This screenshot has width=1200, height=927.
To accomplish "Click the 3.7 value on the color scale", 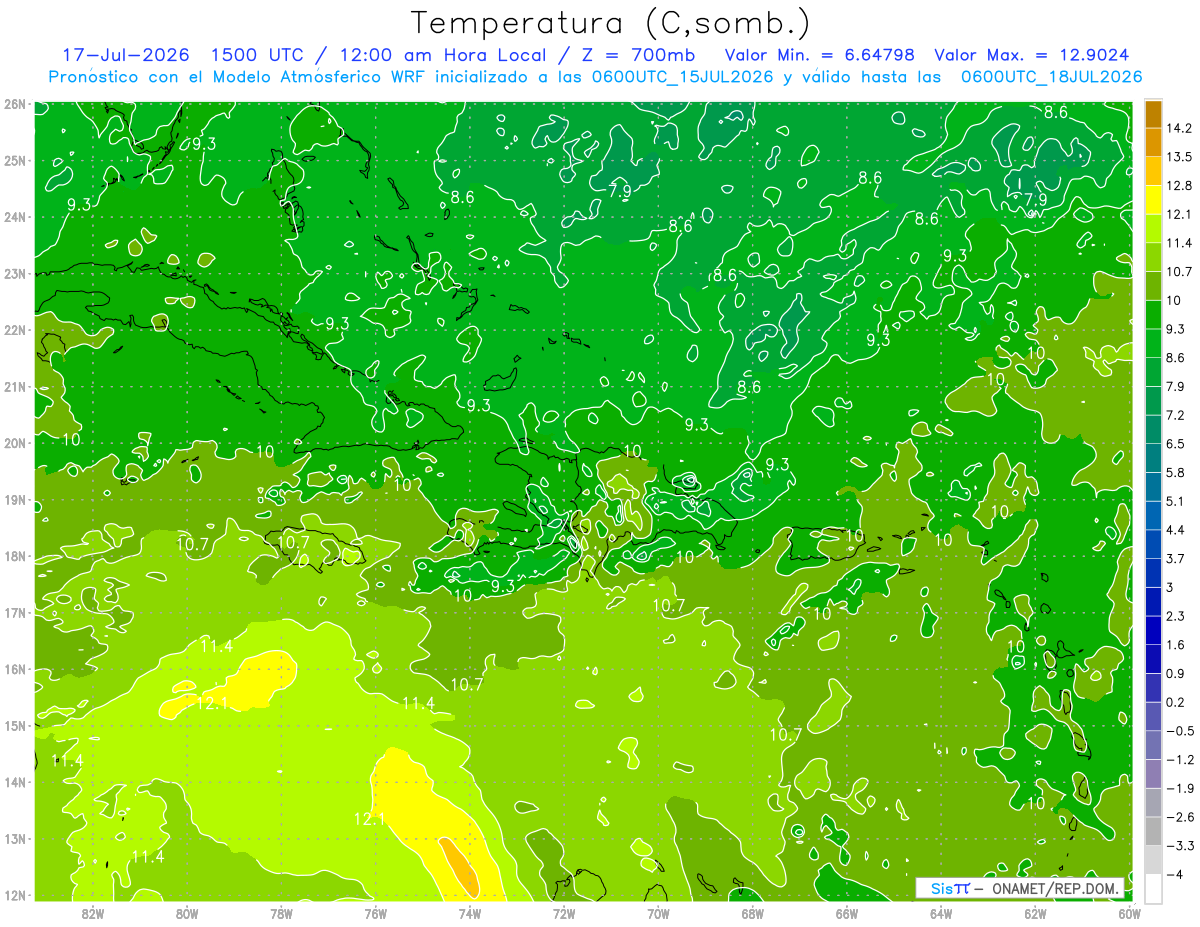I will tap(1176, 558).
